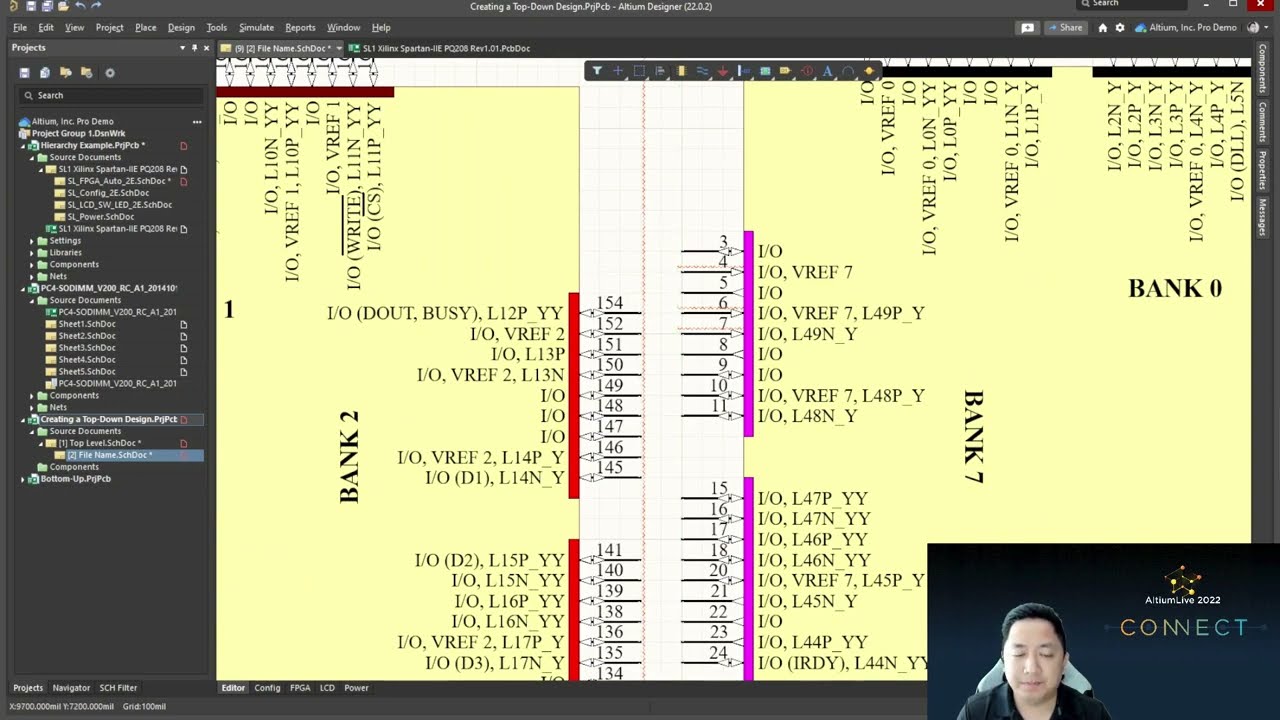The height and width of the screenshot is (720, 1280).
Task: Open the Navigator panel tab
Action: pyautogui.click(x=71, y=688)
